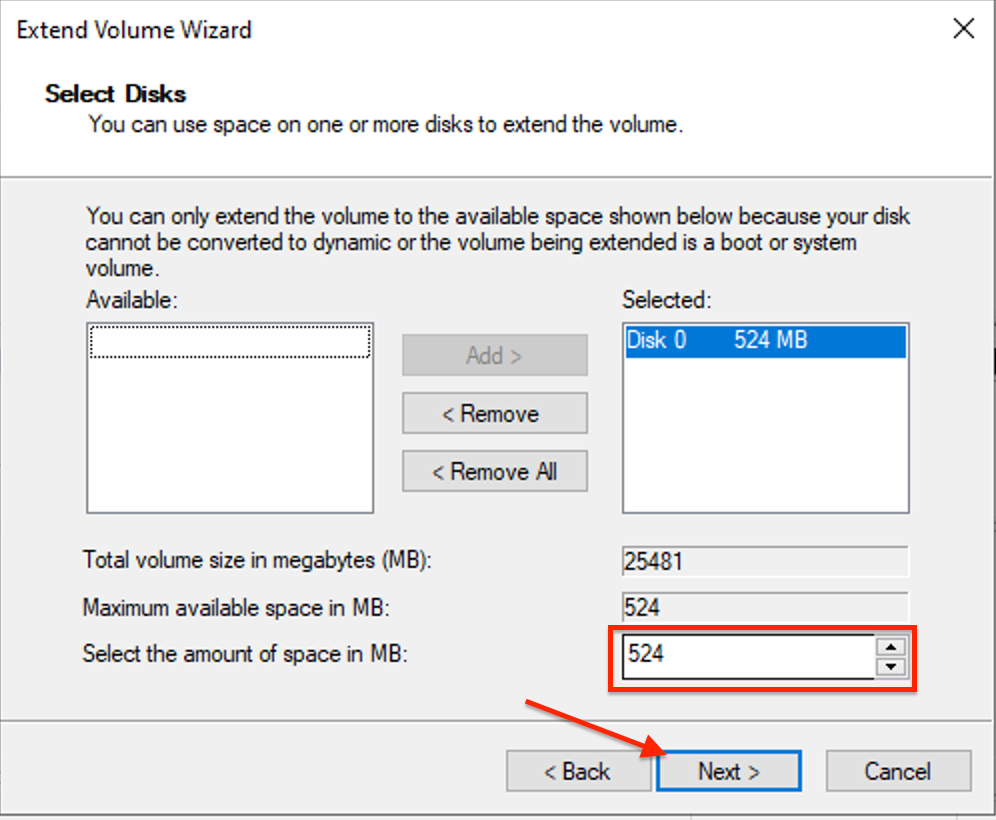The image size is (996, 820).
Task: Click the dotted focus row in Available list
Action: click(230, 342)
